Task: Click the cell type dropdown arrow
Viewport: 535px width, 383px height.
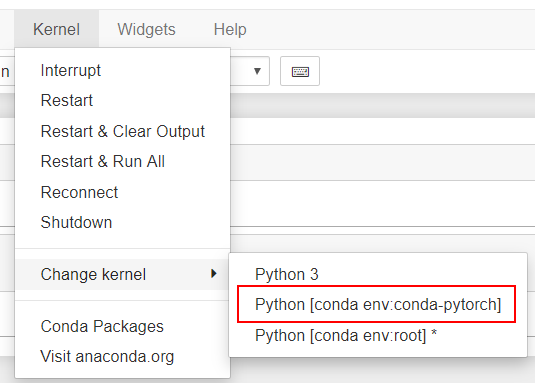Action: pos(257,71)
